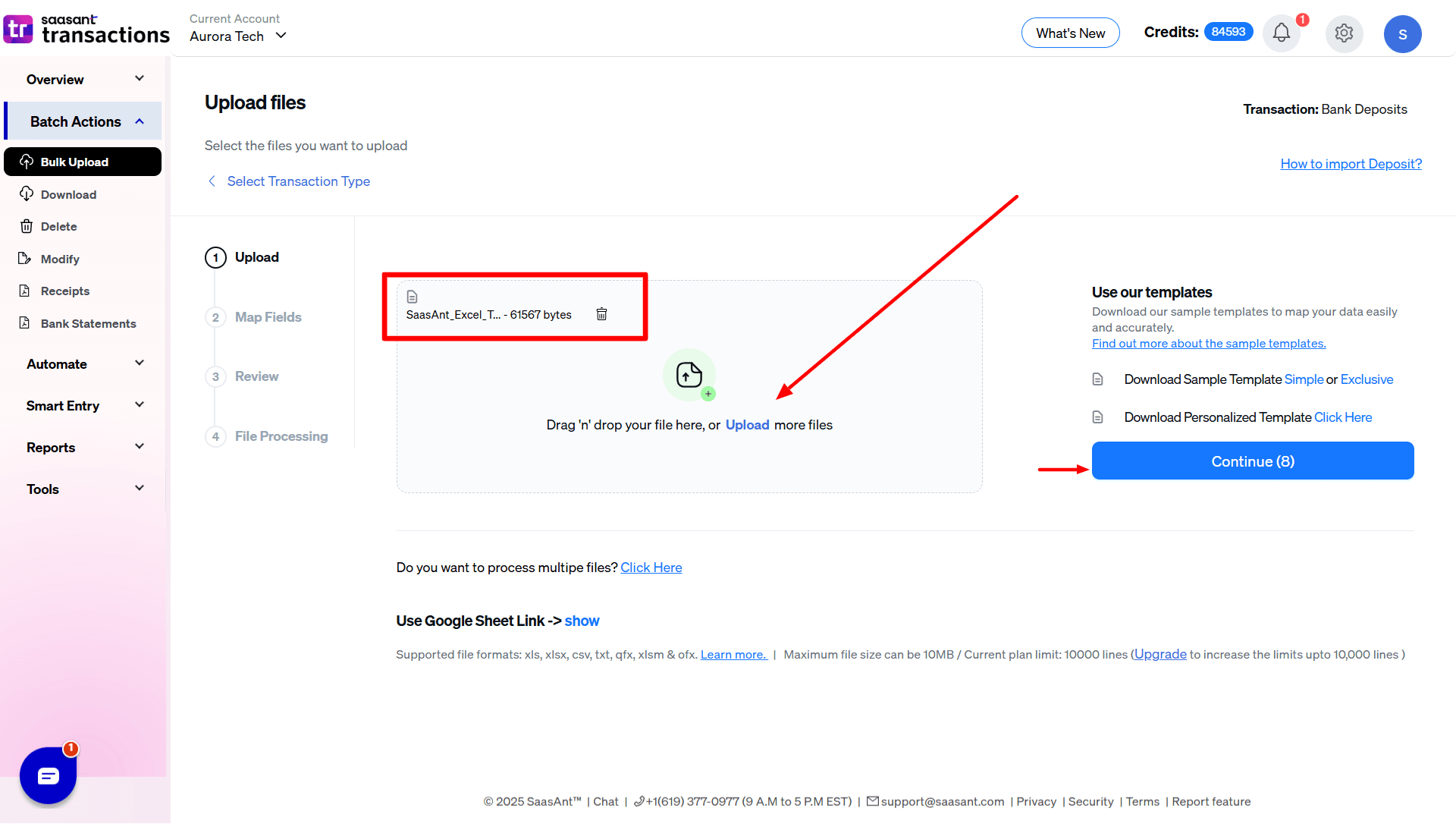Show the Google Sheet Link field
The image size is (1456, 824).
tap(582, 621)
